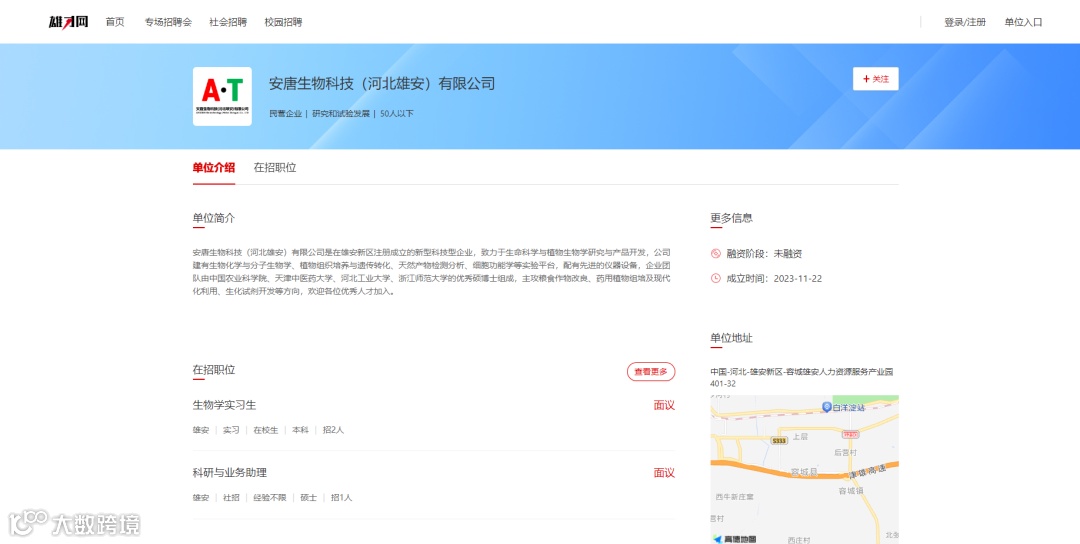Click 面议 salary for 科研与业务助理
The image size is (1080, 544).
click(664, 472)
